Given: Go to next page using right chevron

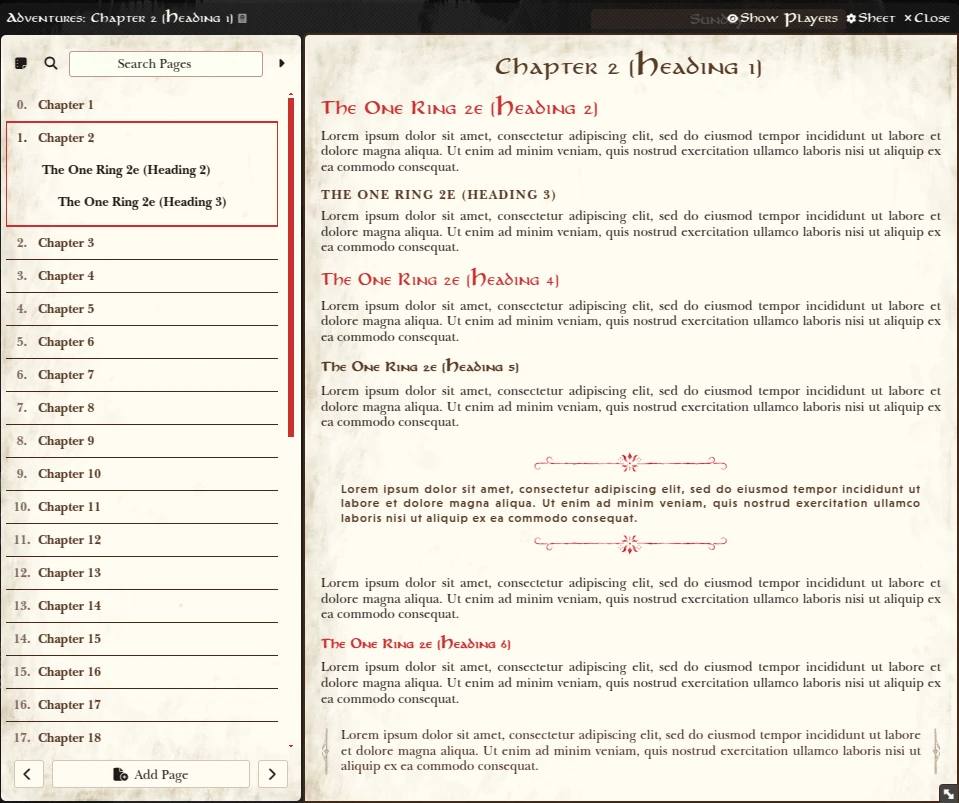Looking at the screenshot, I should [273, 774].
